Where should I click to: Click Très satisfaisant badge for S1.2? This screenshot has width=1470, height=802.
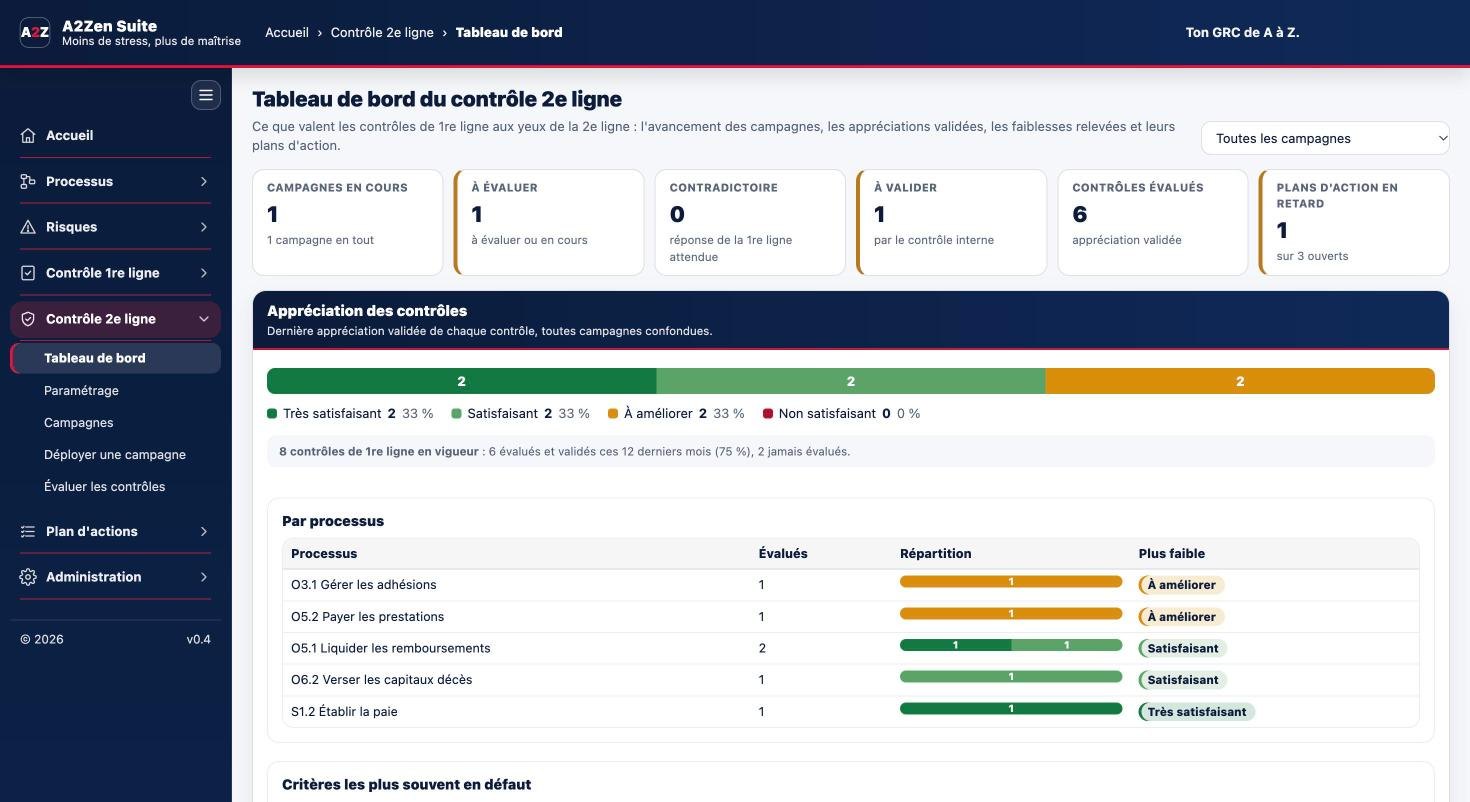(x=1197, y=712)
